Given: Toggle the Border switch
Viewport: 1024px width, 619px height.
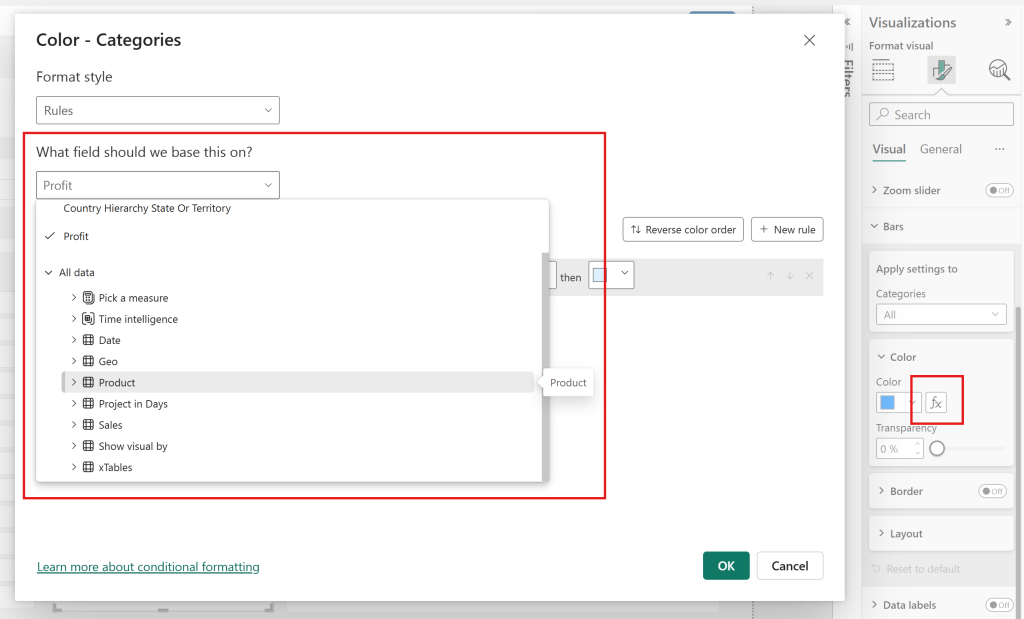Looking at the screenshot, I should 992,491.
